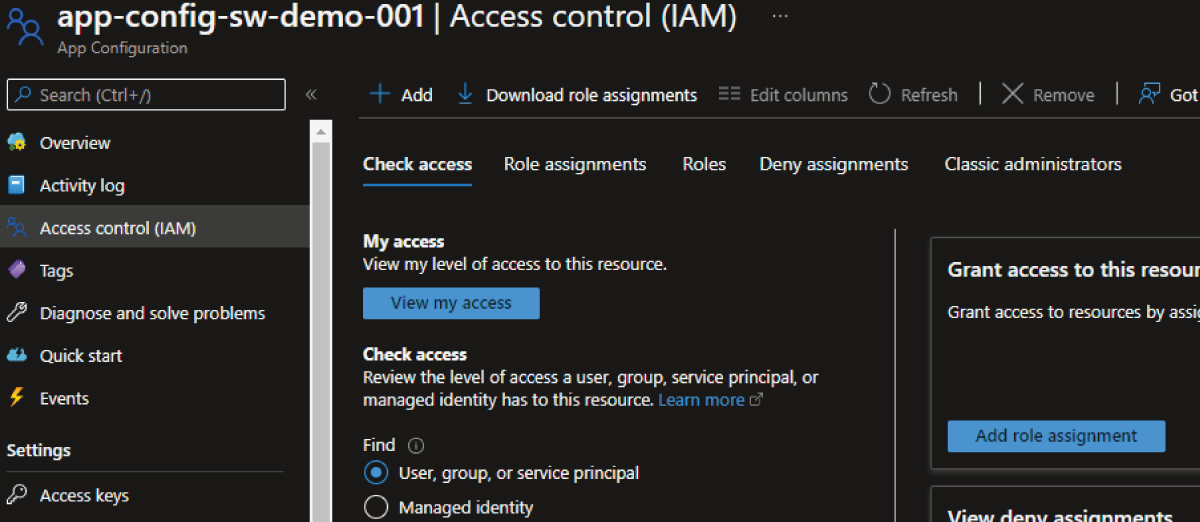Open the ellipsis more options menu
Viewport: 1200px width, 522px height.
(780, 17)
